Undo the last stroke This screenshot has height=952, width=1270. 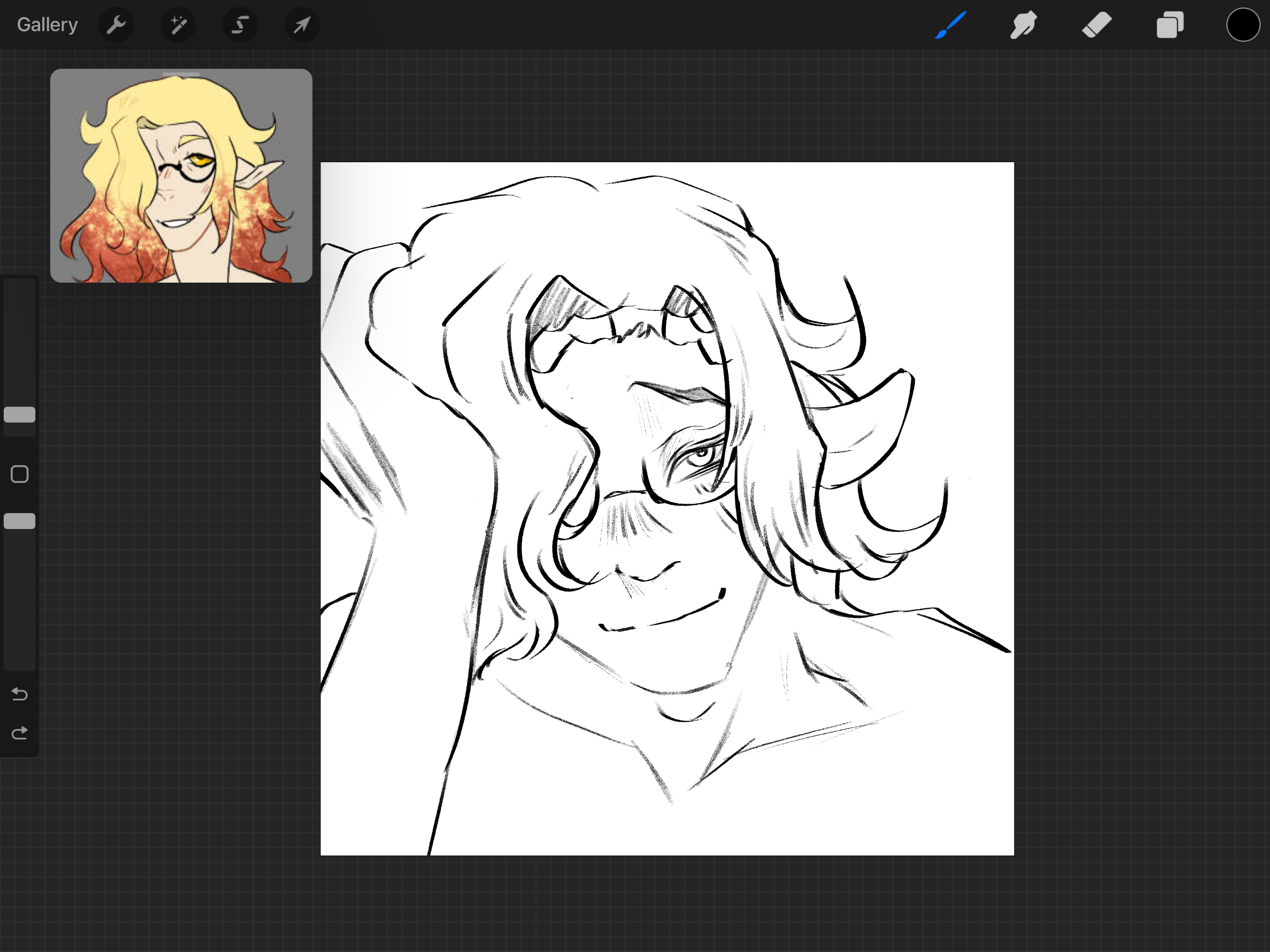click(20, 695)
